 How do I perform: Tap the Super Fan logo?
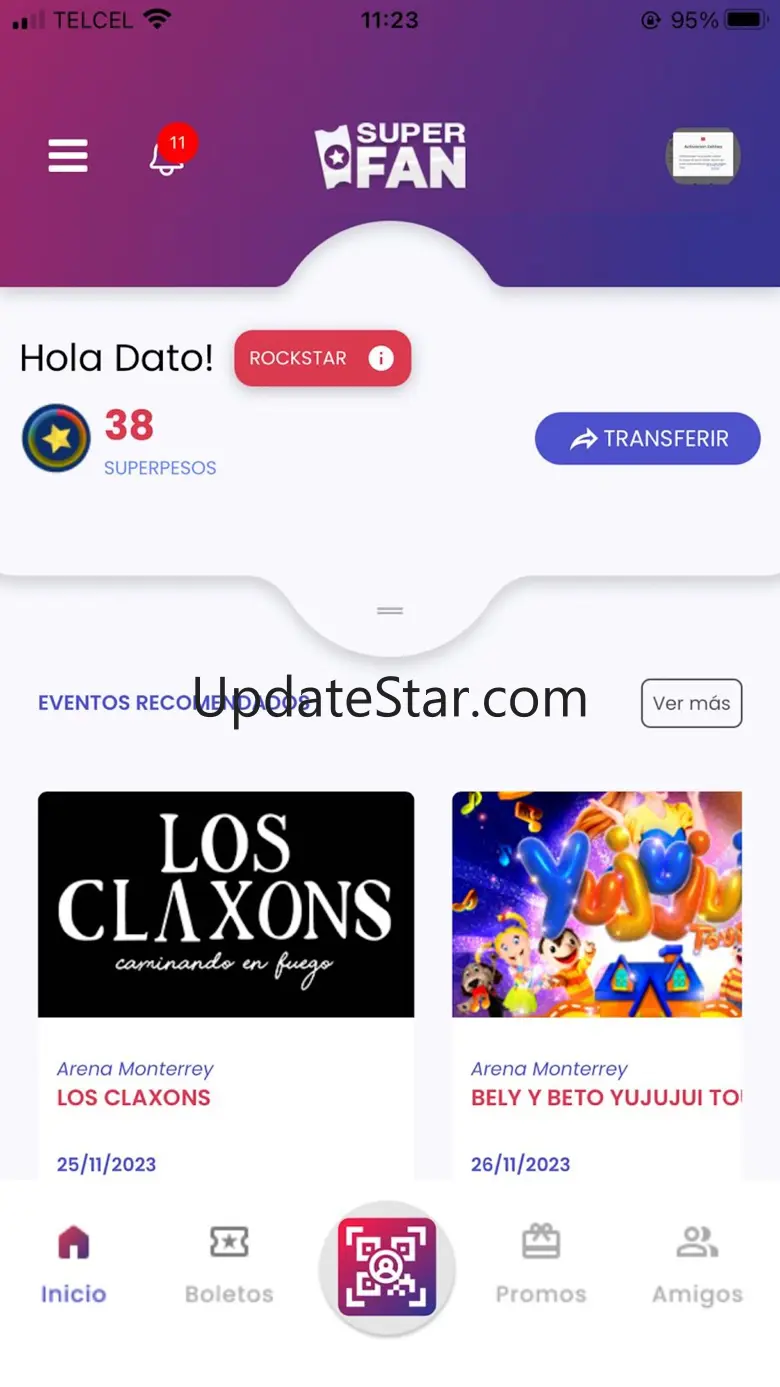click(390, 156)
